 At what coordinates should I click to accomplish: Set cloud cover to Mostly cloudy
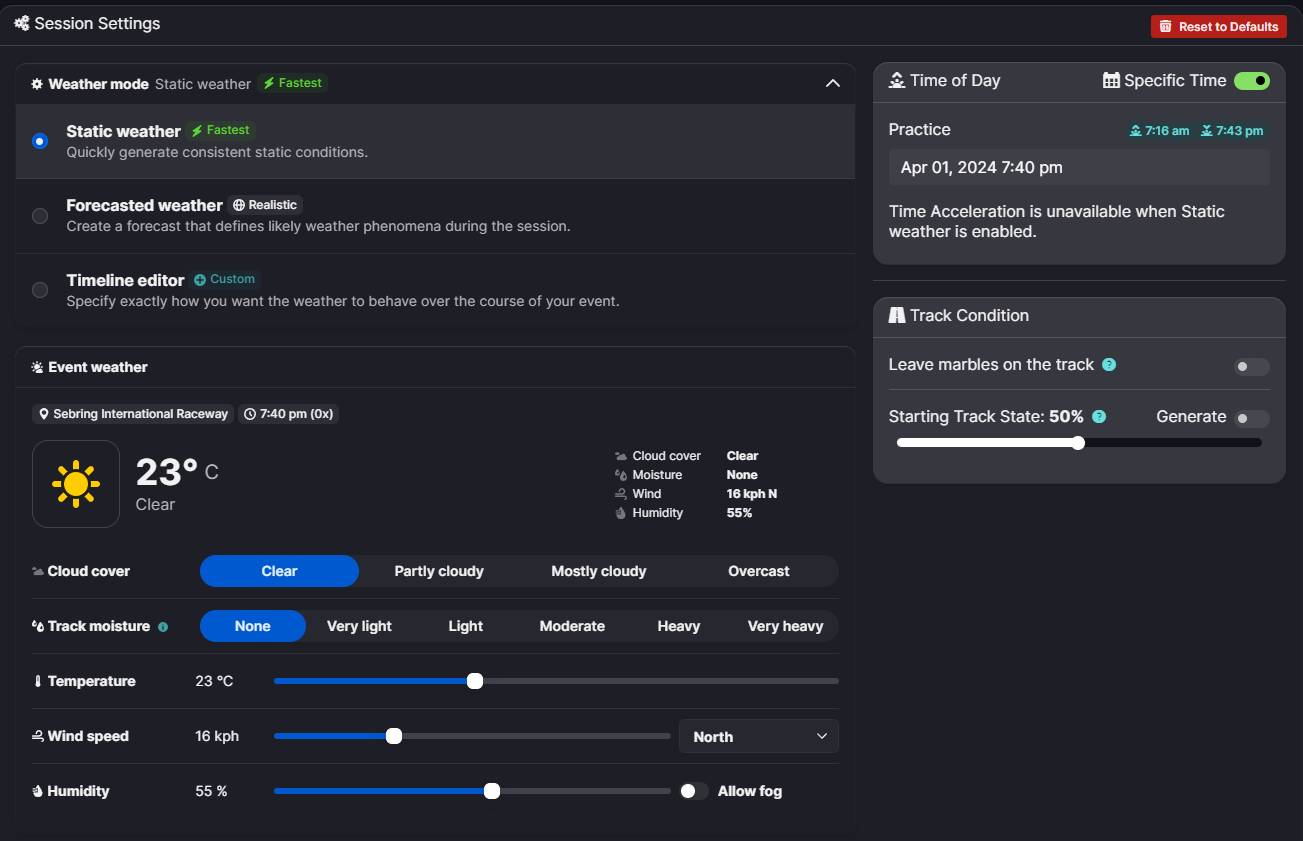599,571
